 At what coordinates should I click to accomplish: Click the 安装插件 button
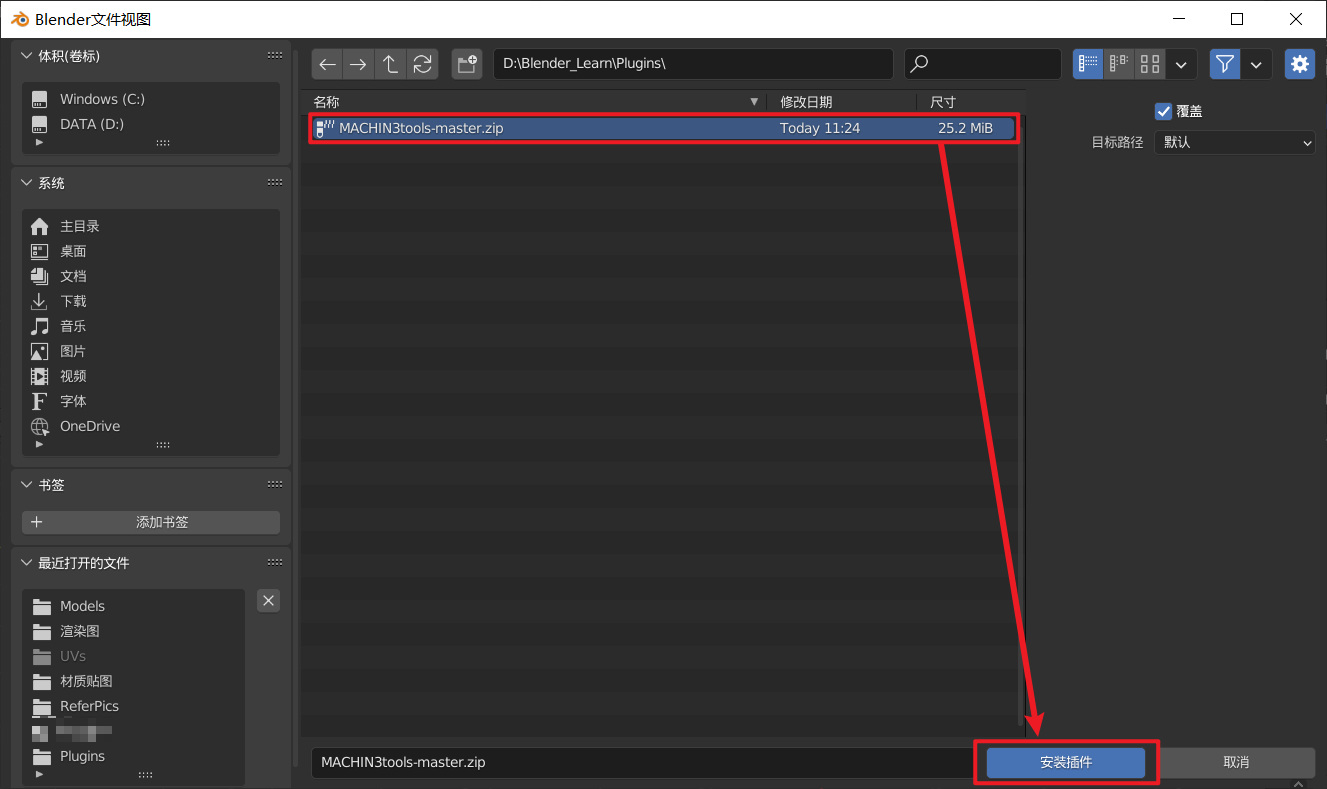pos(1066,762)
